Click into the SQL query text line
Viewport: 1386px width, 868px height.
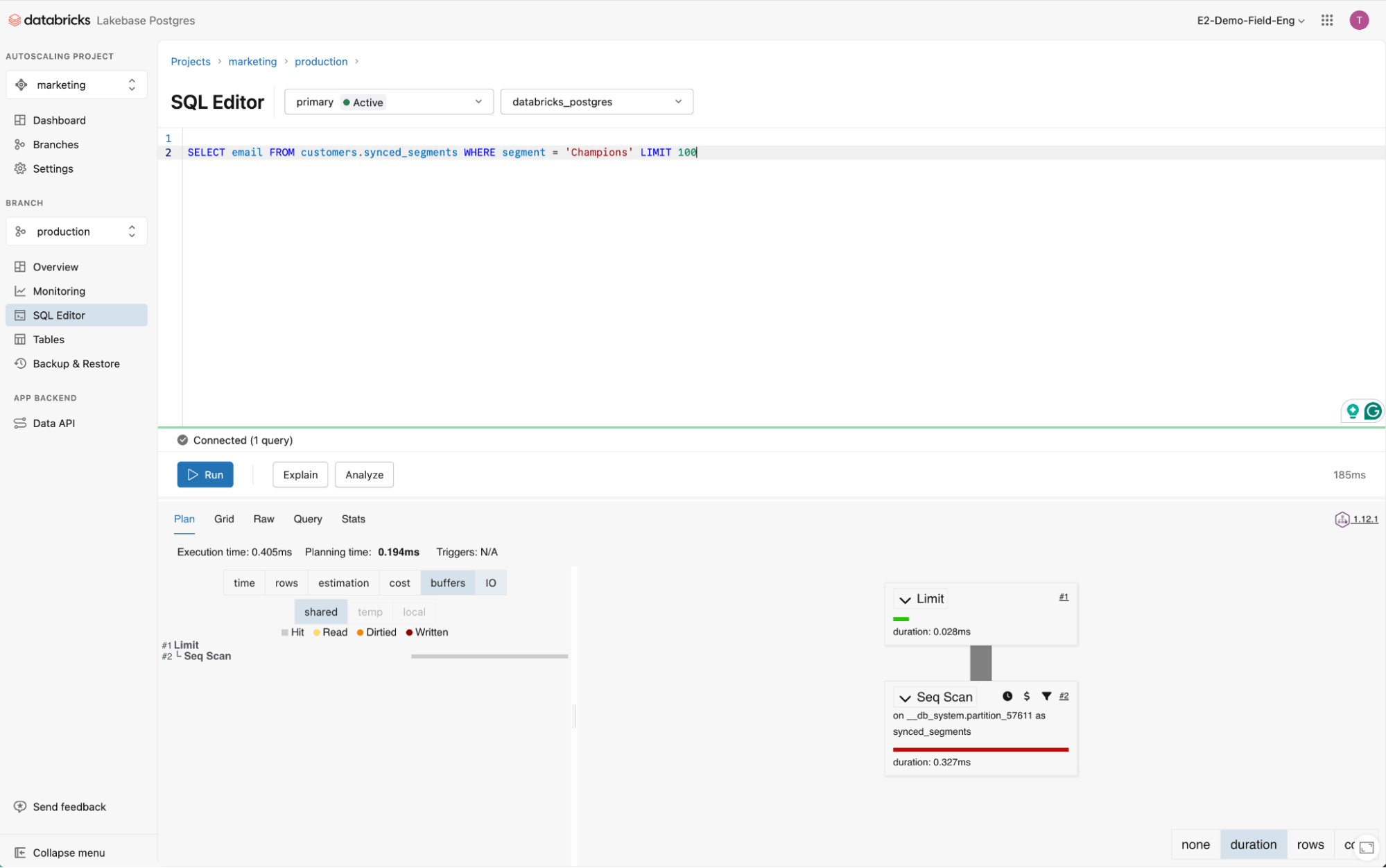[x=442, y=153]
